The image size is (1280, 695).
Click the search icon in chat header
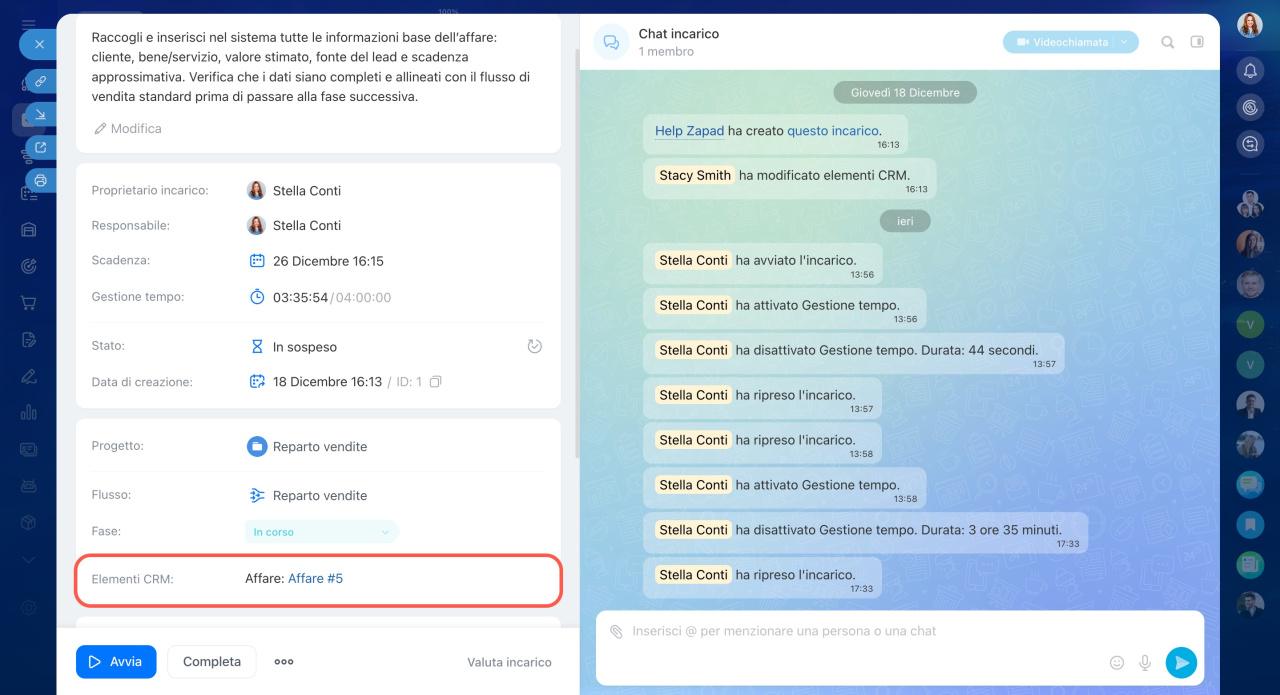pyautogui.click(x=1168, y=42)
